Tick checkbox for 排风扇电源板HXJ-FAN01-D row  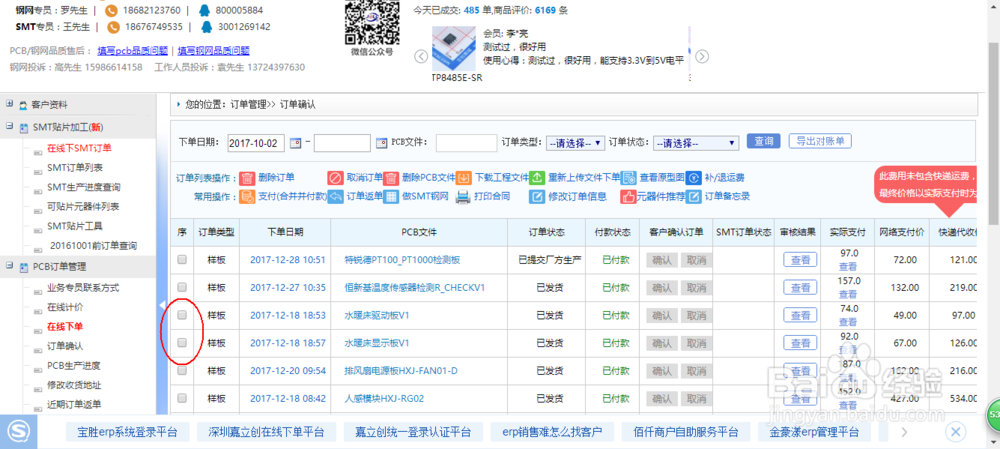tap(182, 371)
